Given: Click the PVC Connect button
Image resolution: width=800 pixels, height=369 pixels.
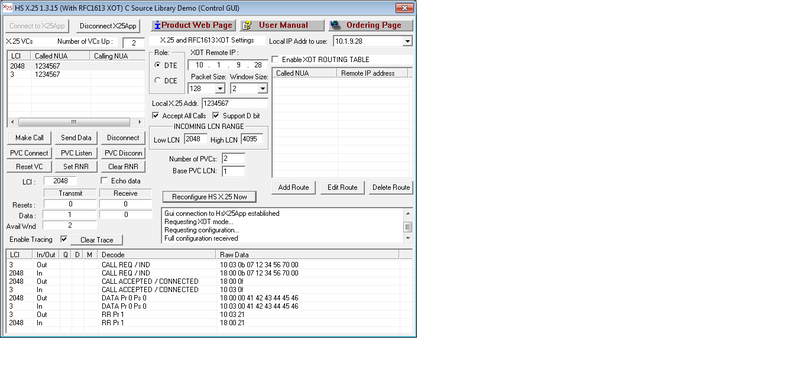Looking at the screenshot, I should 29,153.
